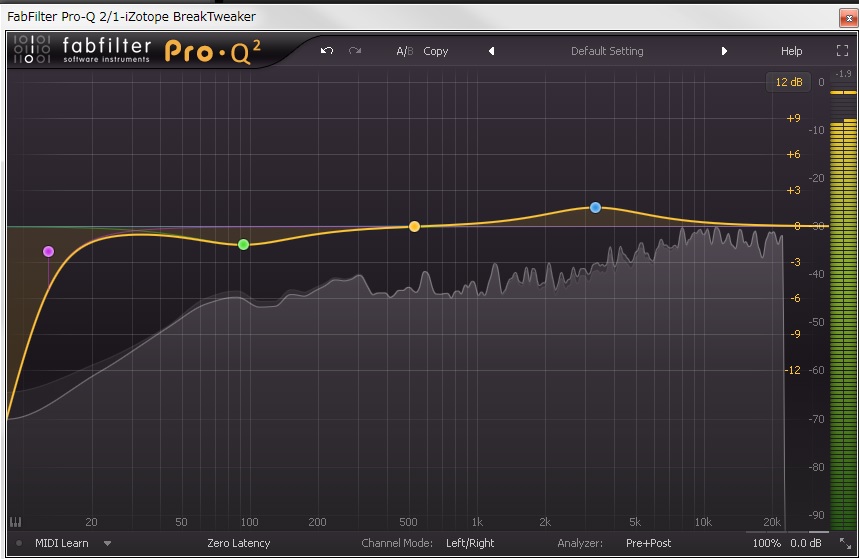Image resolution: width=859 pixels, height=559 pixels.
Task: Open the Help menu
Action: click(x=791, y=51)
